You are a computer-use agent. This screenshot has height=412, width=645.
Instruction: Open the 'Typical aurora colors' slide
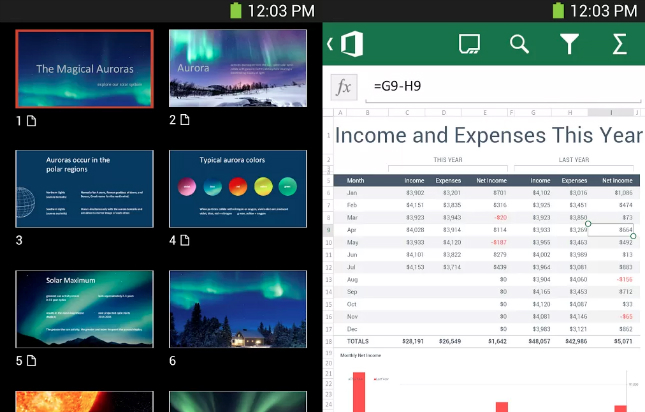pyautogui.click(x=237, y=189)
